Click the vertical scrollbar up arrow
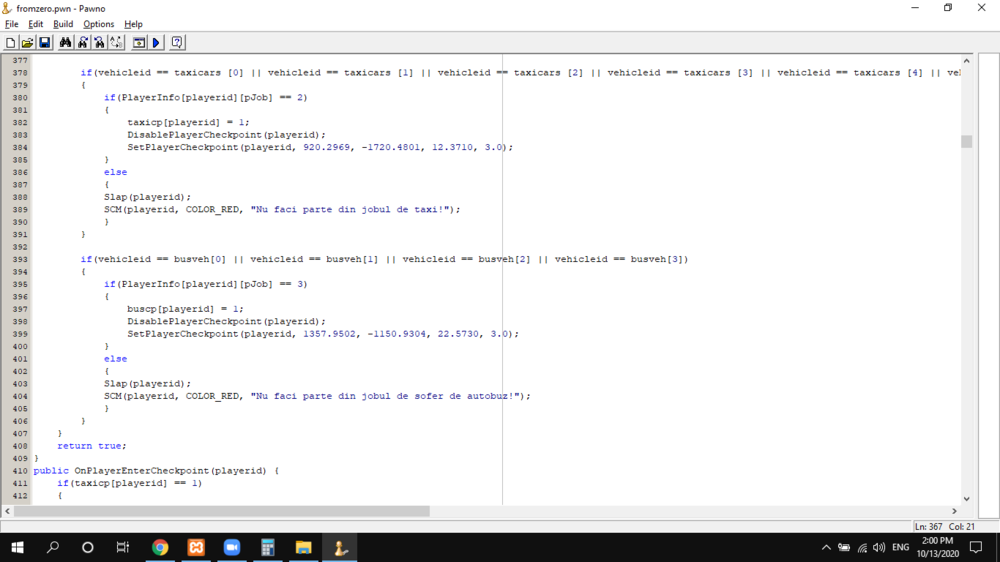 tap(966, 61)
